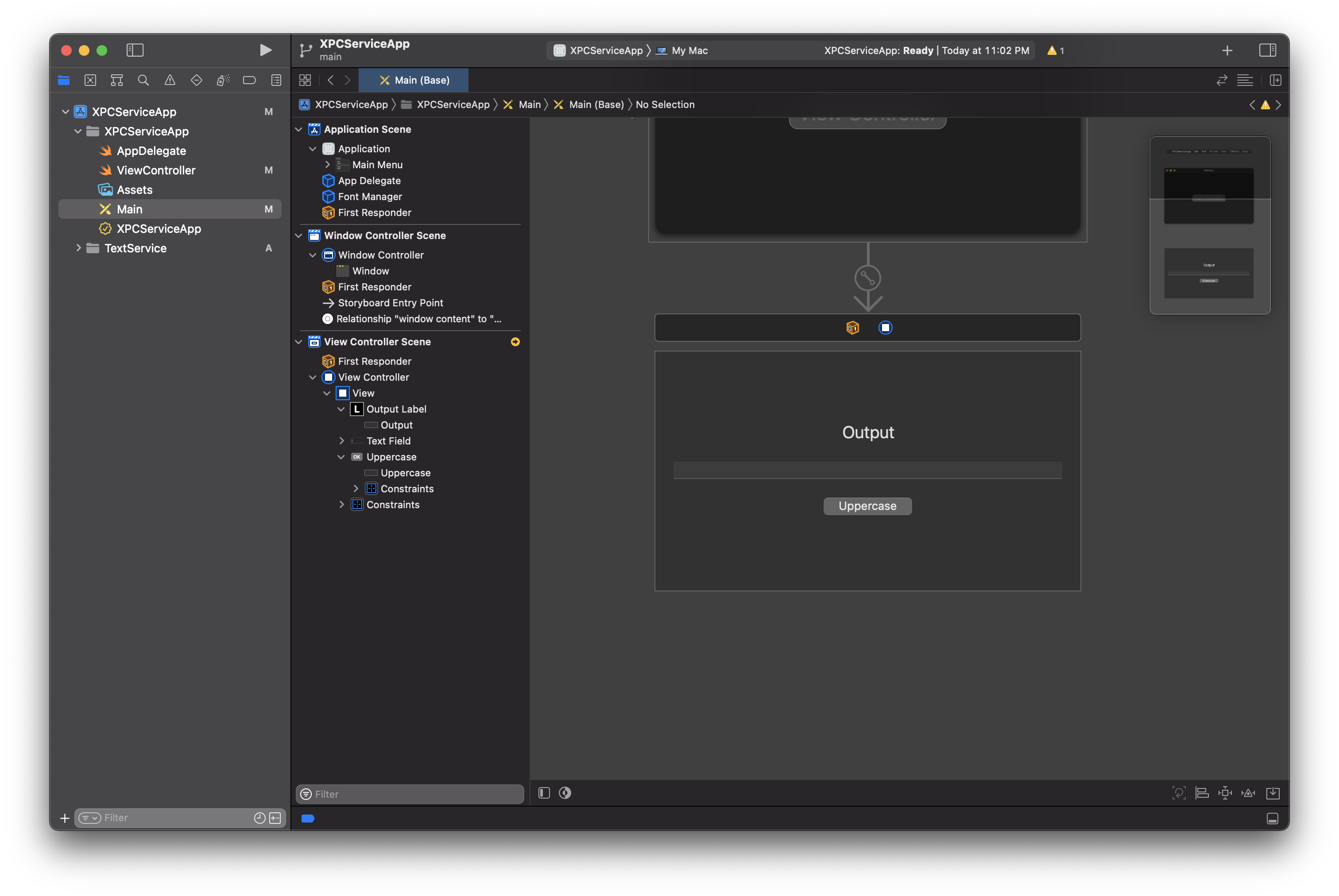Expand the Main Menu item
1339x896 pixels.
click(328, 165)
